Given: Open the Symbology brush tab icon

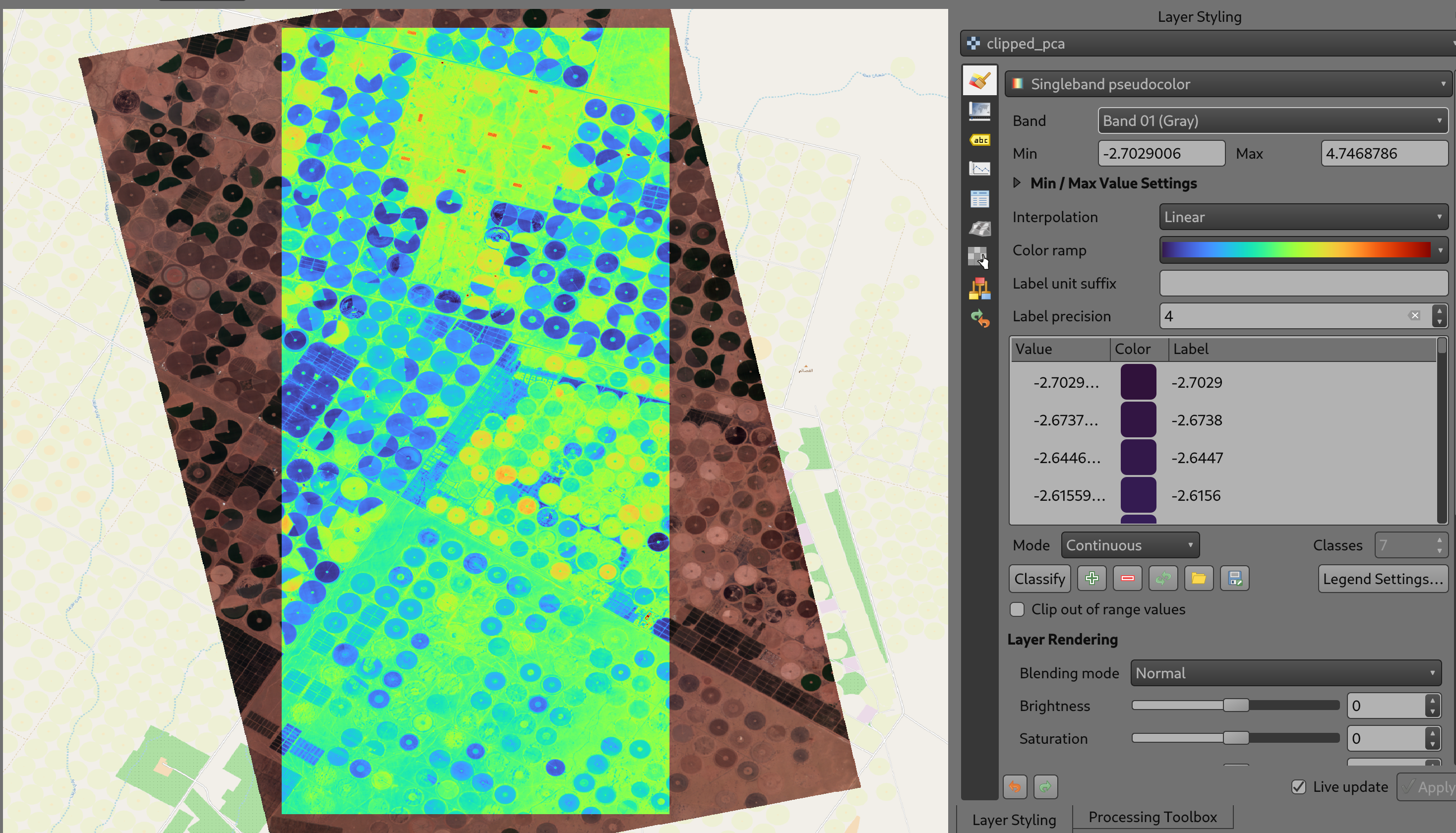Looking at the screenshot, I should [979, 81].
